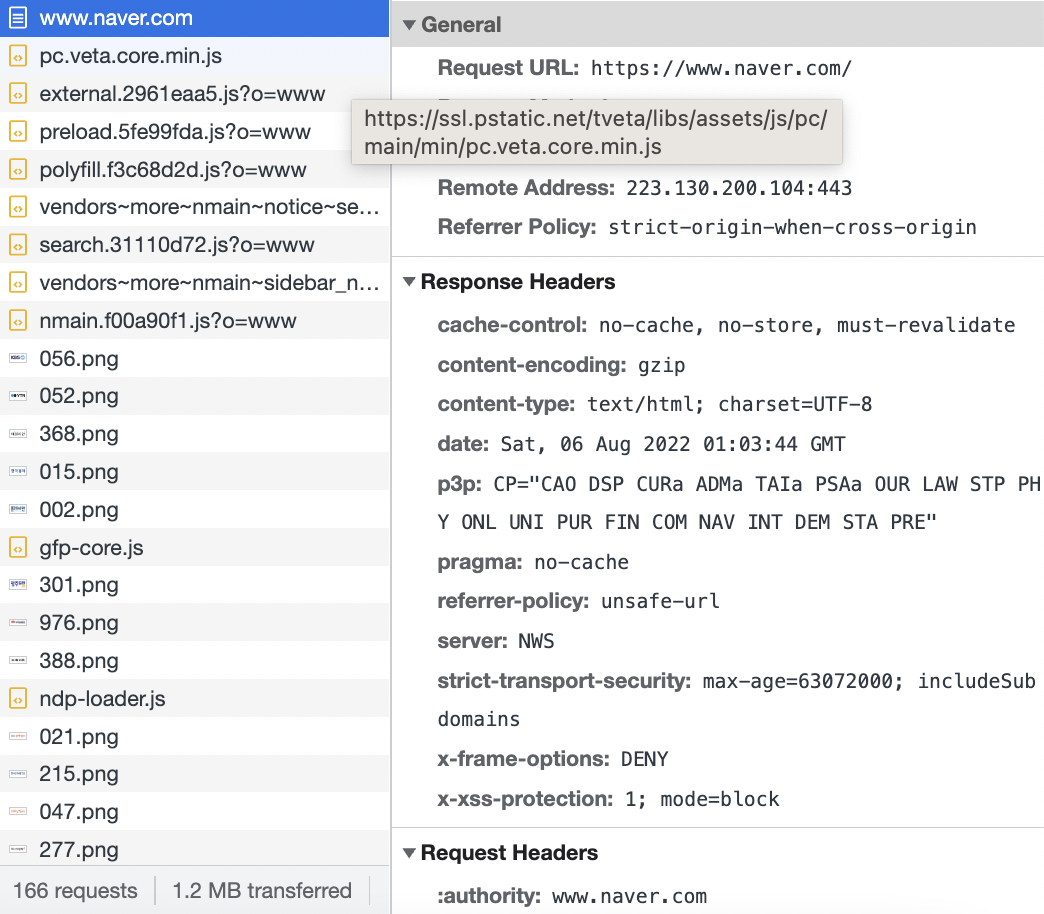This screenshot has height=914, width=1044.
Task: Click the image thumbnail for 052.png
Action: (x=18, y=396)
